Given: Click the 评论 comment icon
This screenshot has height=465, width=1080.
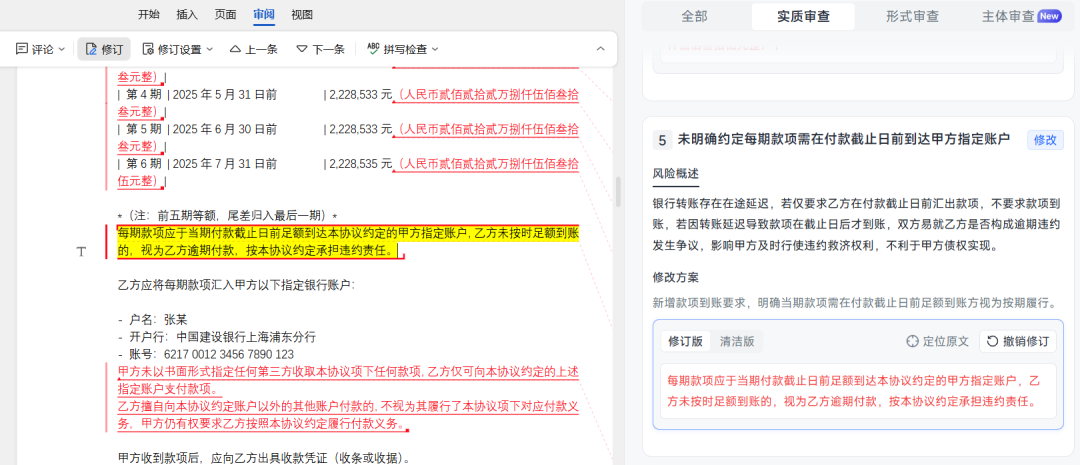Looking at the screenshot, I should 22,49.
